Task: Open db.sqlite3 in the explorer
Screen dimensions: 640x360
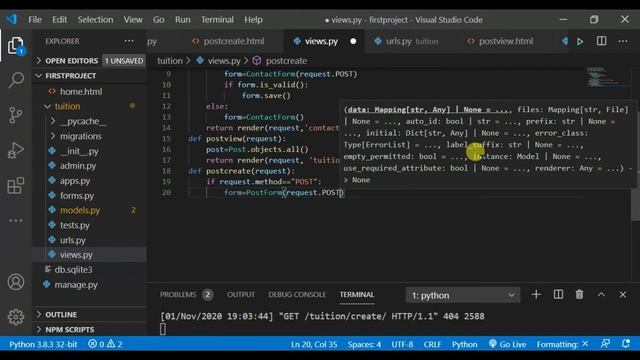Action: point(73,269)
